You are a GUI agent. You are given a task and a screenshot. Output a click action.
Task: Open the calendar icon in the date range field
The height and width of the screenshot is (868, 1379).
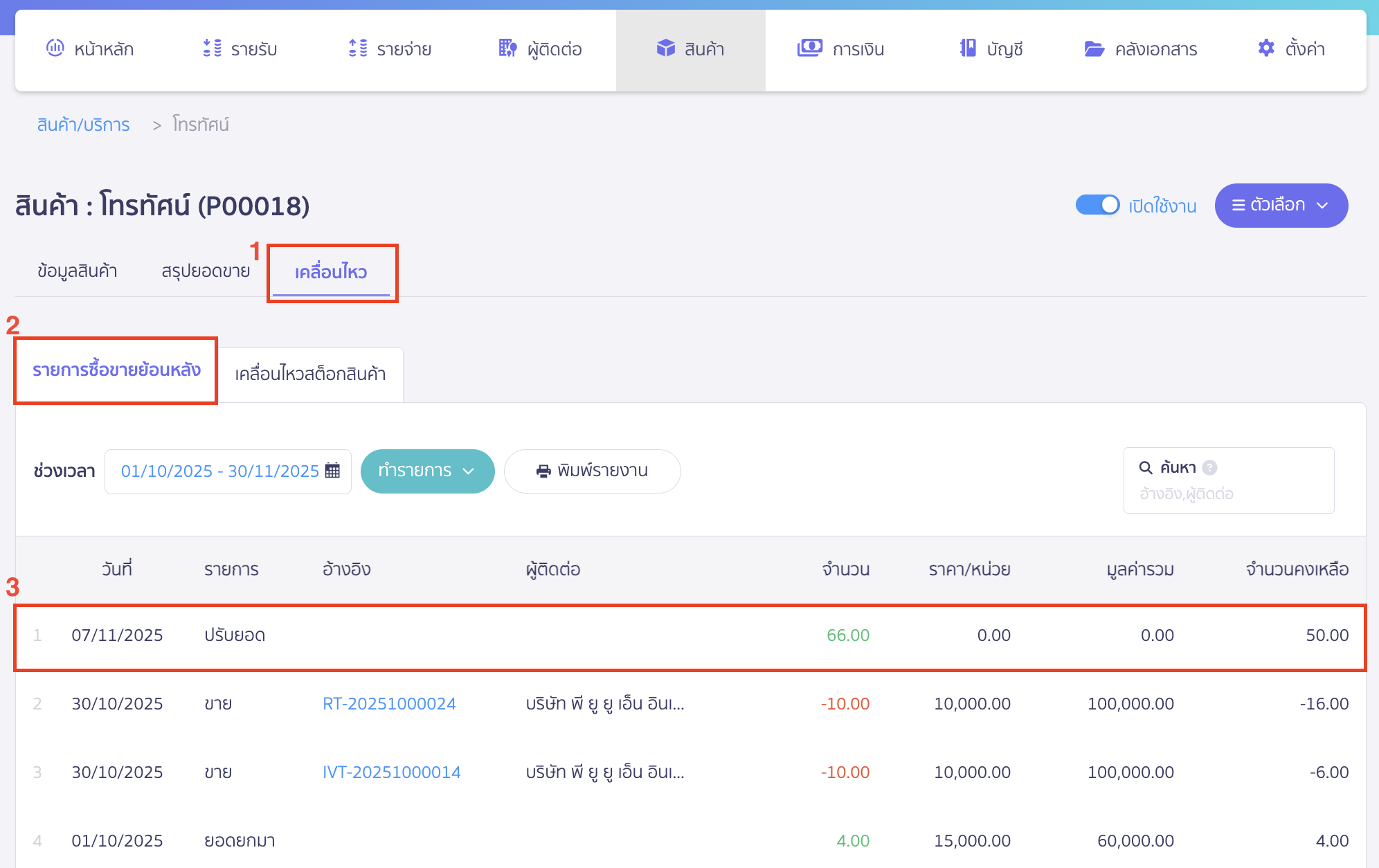334,471
